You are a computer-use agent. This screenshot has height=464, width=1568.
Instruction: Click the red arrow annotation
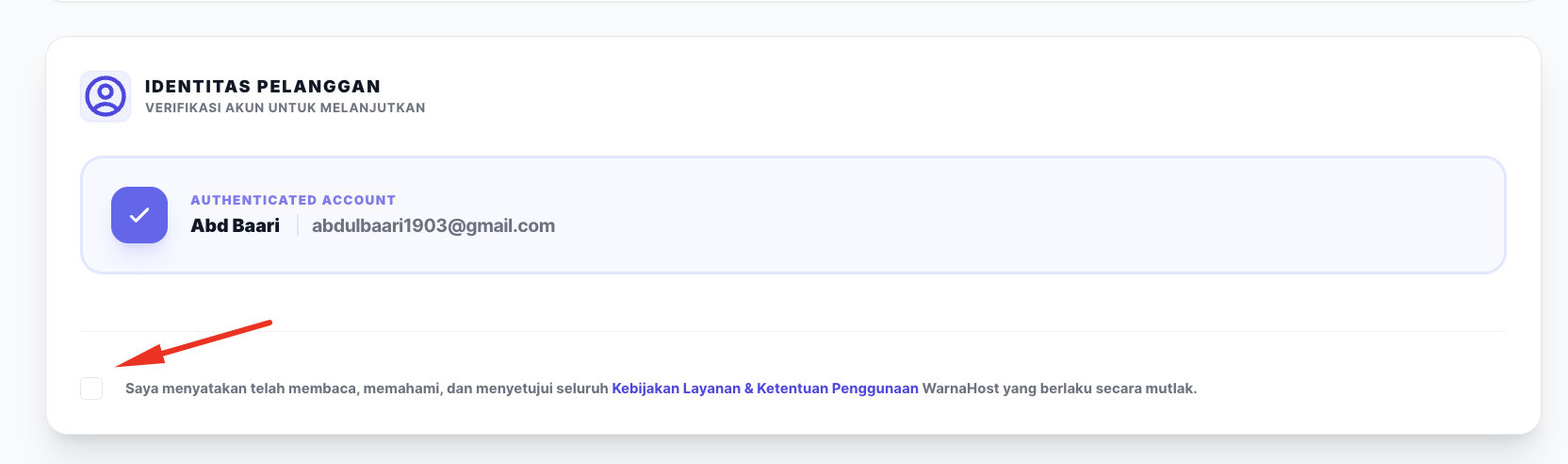193,343
